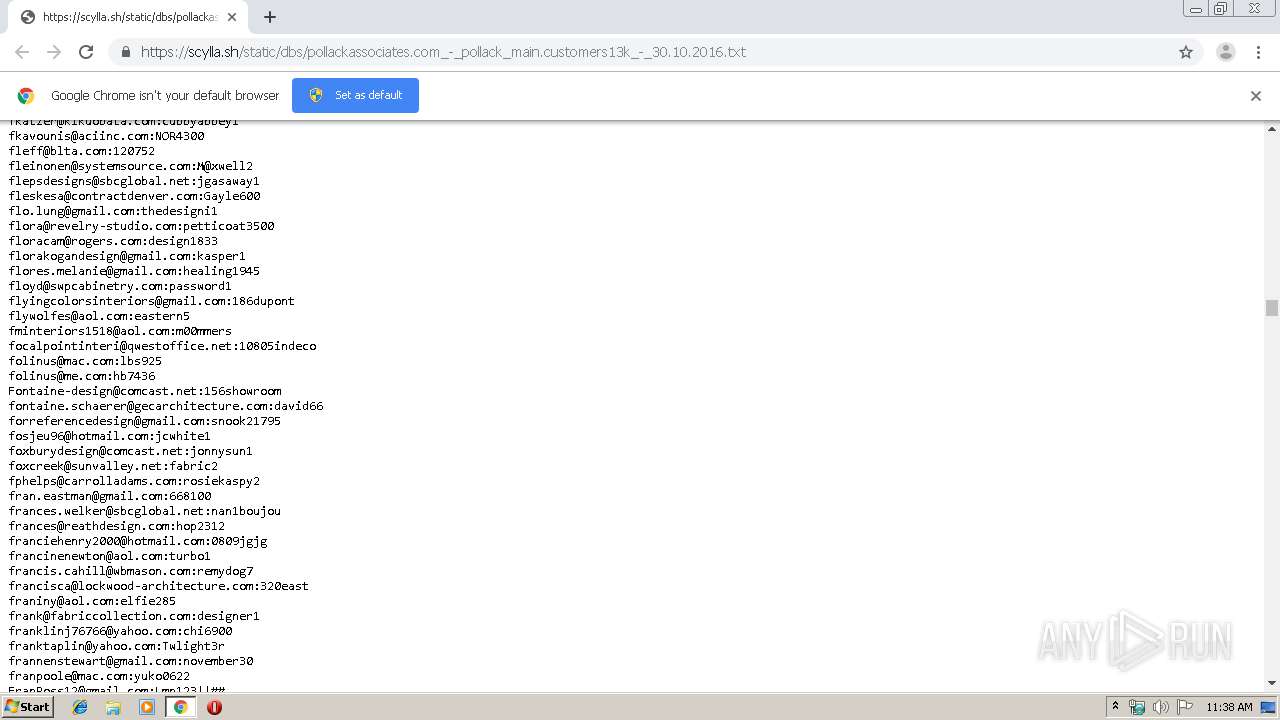Switch to the Chrome taskbar button
This screenshot has height=720, width=1280.
coord(180,707)
